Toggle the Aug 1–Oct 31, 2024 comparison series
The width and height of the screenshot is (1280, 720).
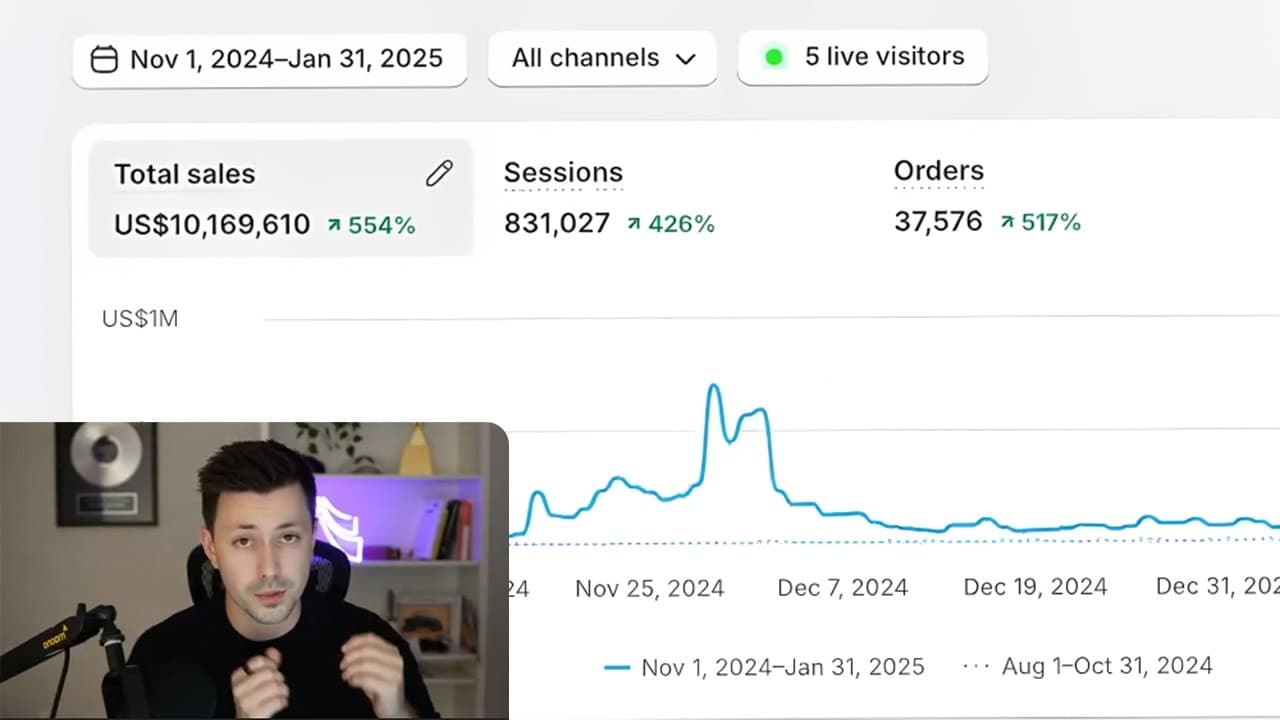pyautogui.click(x=1087, y=665)
